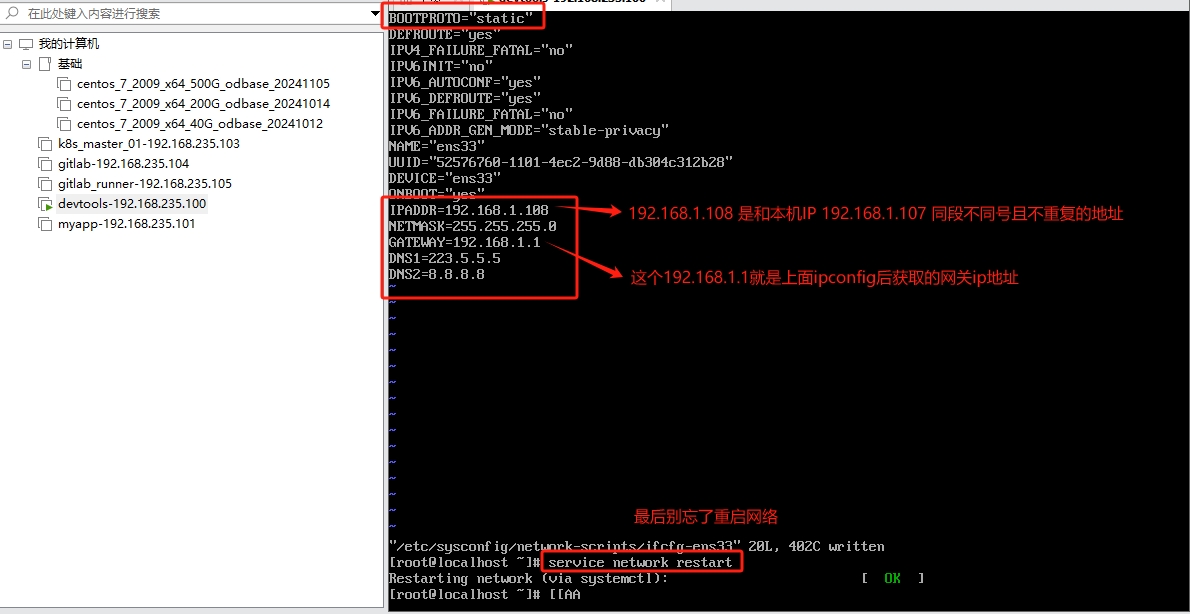
Task: Select devtools-192.168.235.100 in library
Action: pos(132,204)
